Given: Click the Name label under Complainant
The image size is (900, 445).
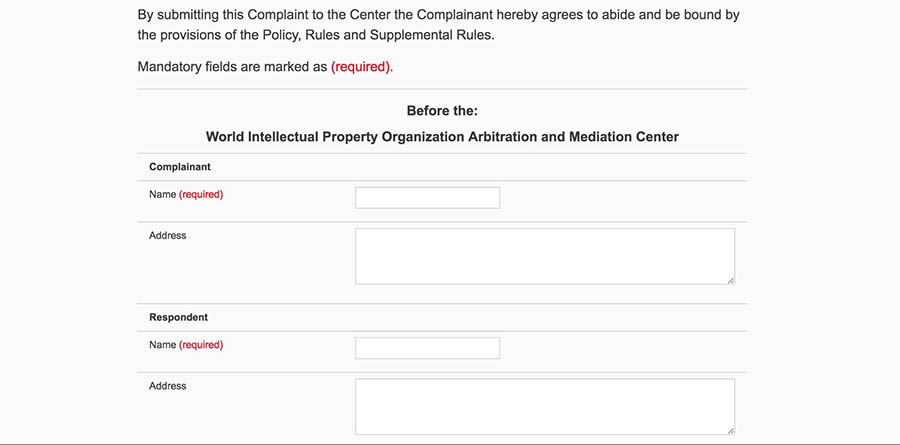Looking at the screenshot, I should pos(163,194).
